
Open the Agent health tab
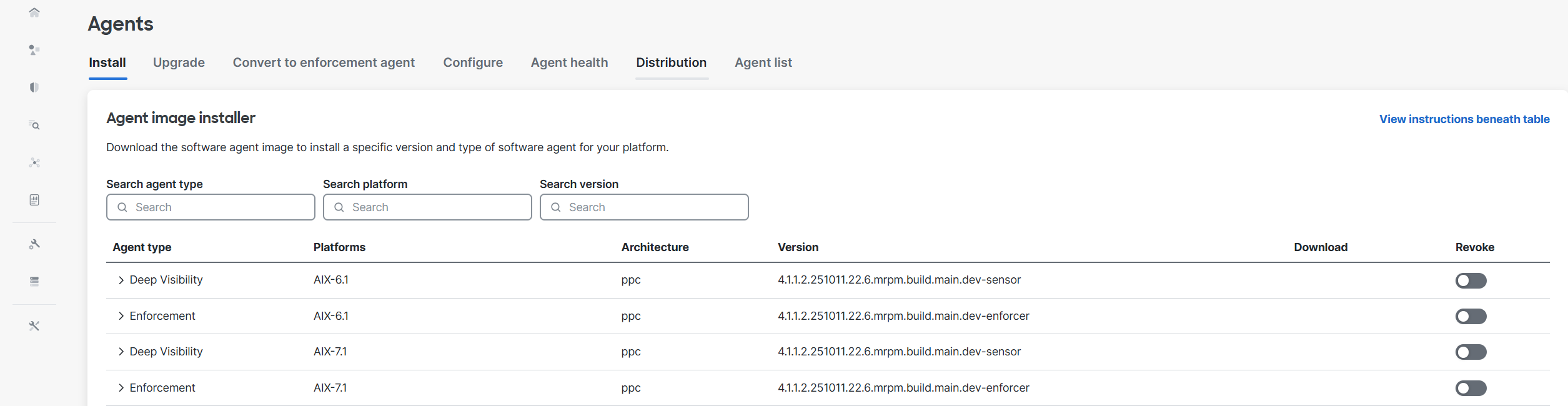tap(569, 62)
